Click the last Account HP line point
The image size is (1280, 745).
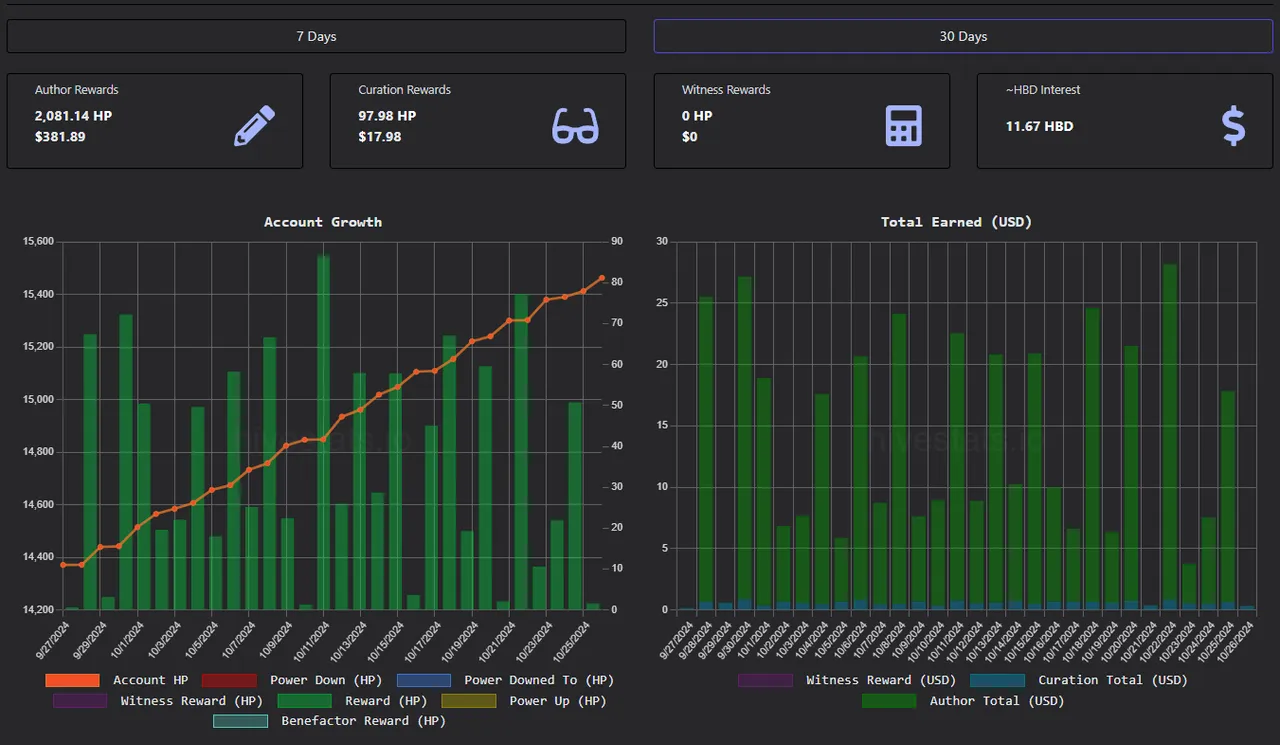[x=601, y=278]
